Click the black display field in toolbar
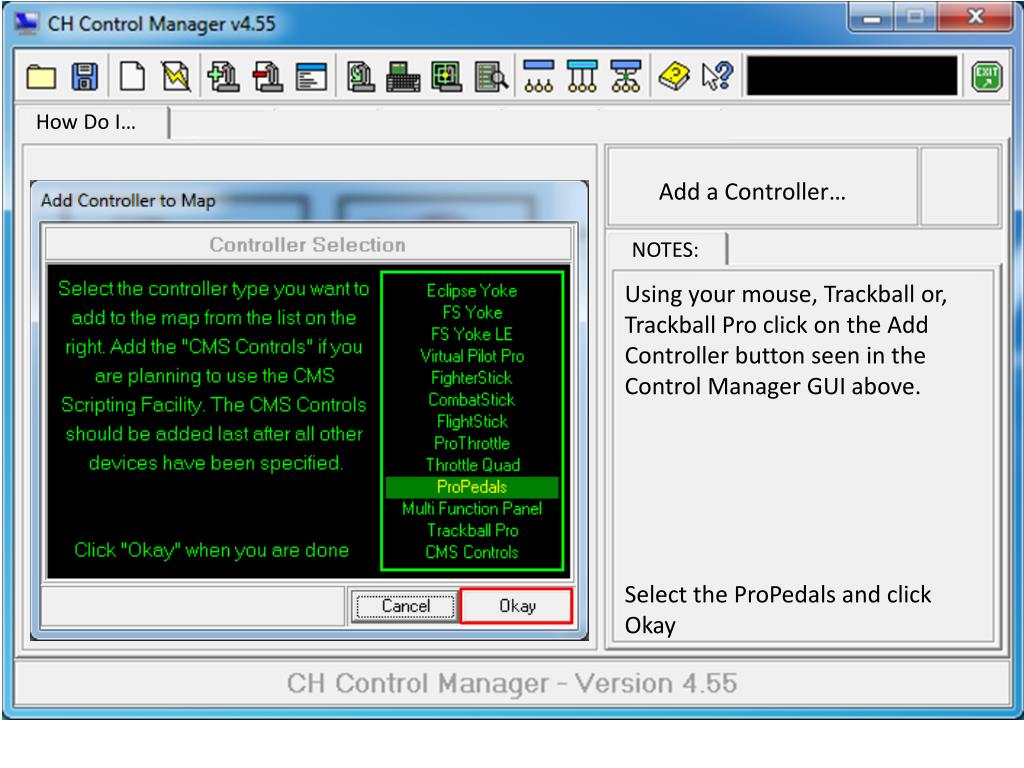The height and width of the screenshot is (768, 1024). coord(852,76)
